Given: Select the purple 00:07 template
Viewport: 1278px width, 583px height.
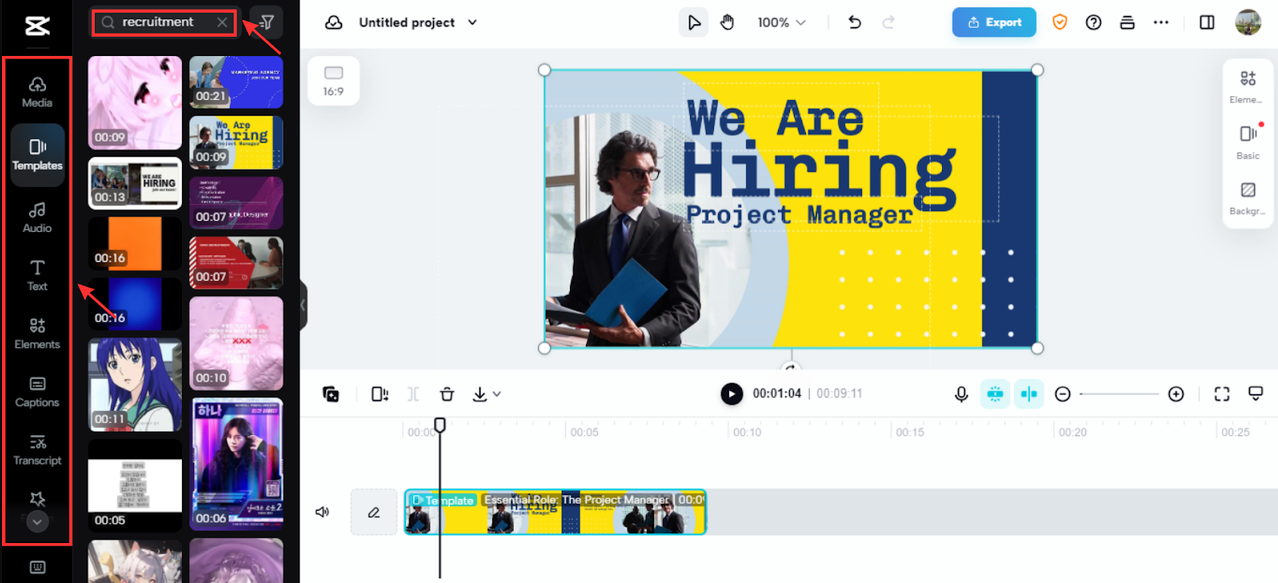Looking at the screenshot, I should 236,202.
